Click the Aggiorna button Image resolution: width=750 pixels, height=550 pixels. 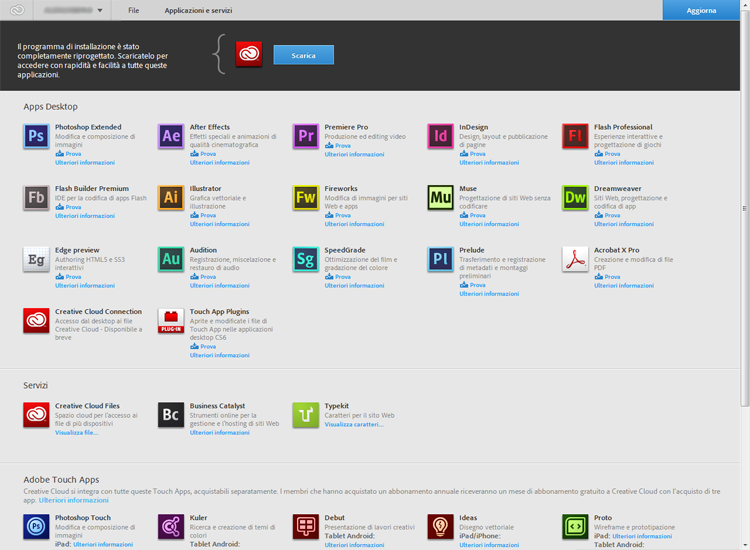(x=701, y=10)
